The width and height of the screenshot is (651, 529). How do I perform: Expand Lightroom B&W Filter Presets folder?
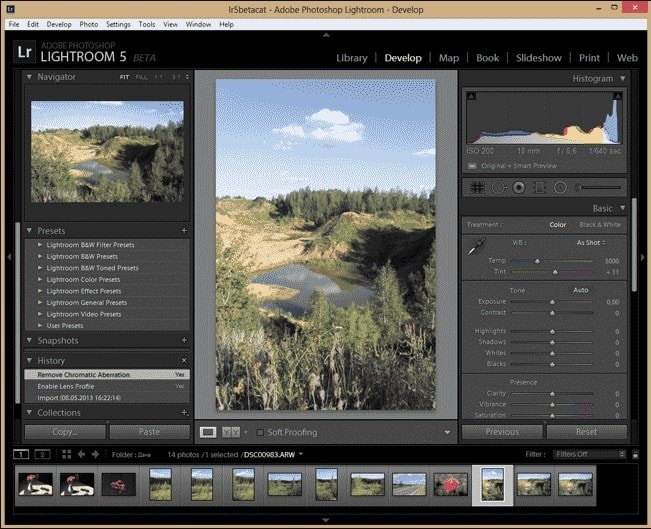point(40,245)
